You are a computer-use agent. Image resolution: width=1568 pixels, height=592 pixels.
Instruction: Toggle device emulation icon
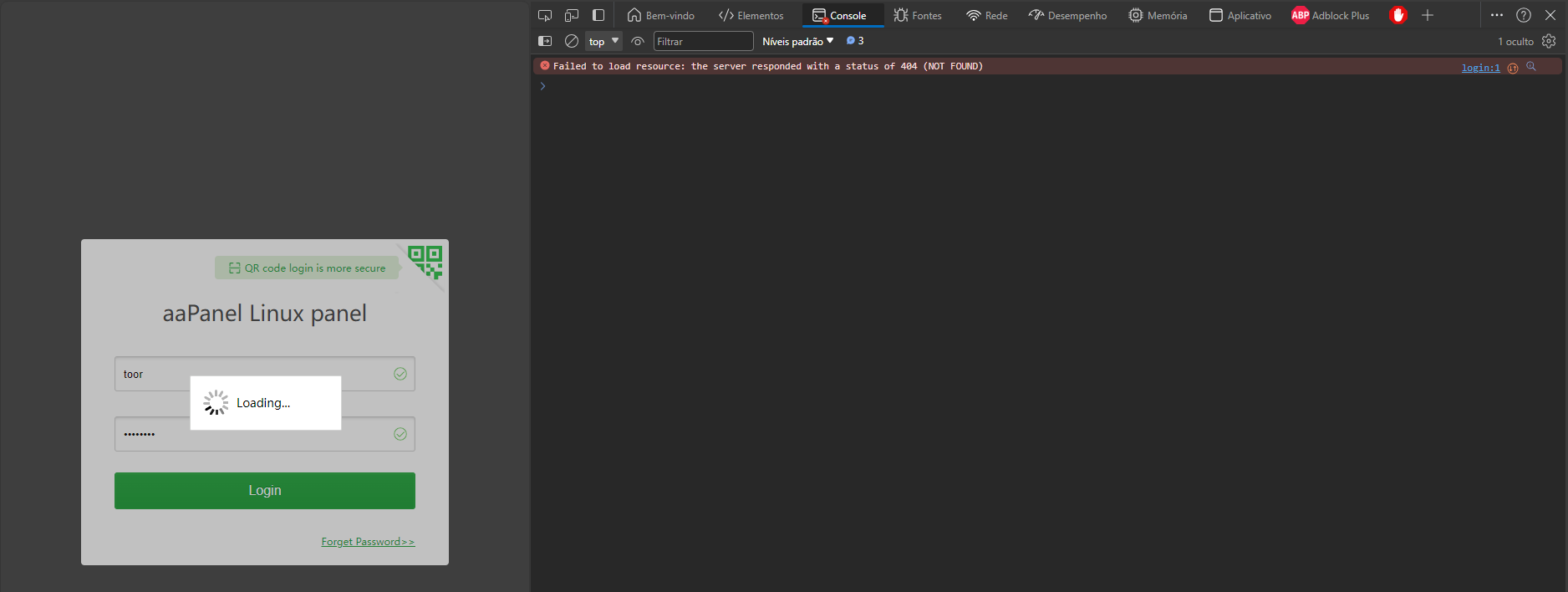(x=572, y=15)
